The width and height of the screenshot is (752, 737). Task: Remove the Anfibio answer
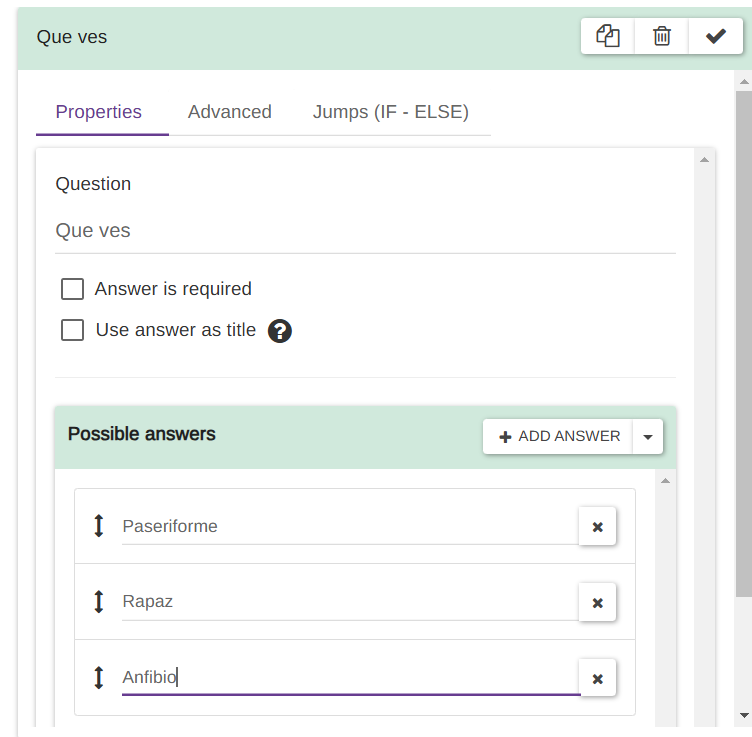pos(597,679)
